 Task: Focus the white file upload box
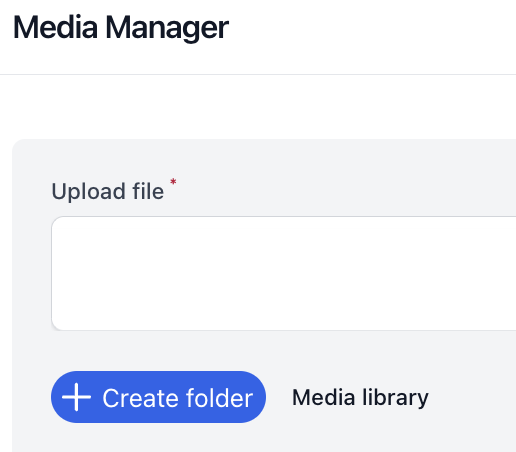point(284,273)
